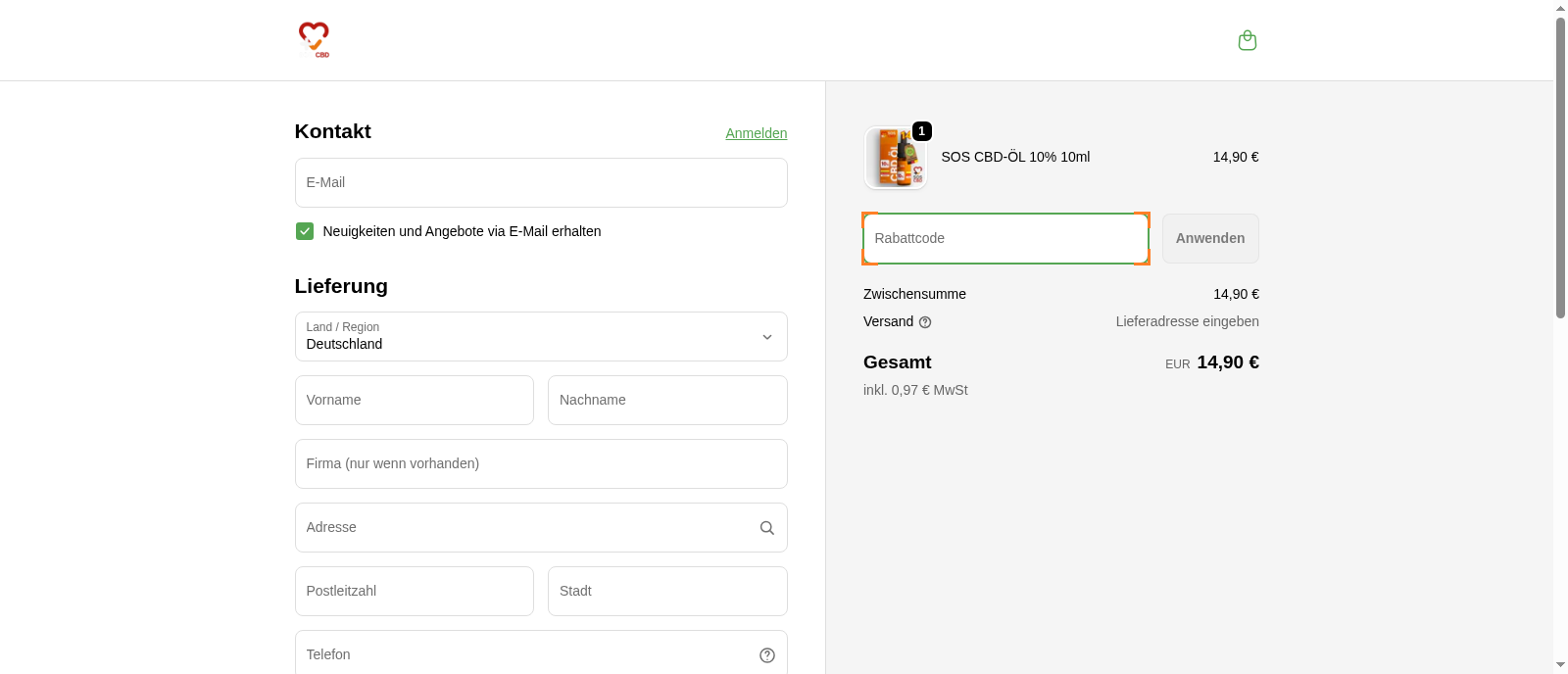Image resolution: width=1568 pixels, height=674 pixels.
Task: Click the Anmelden link
Action: (756, 133)
